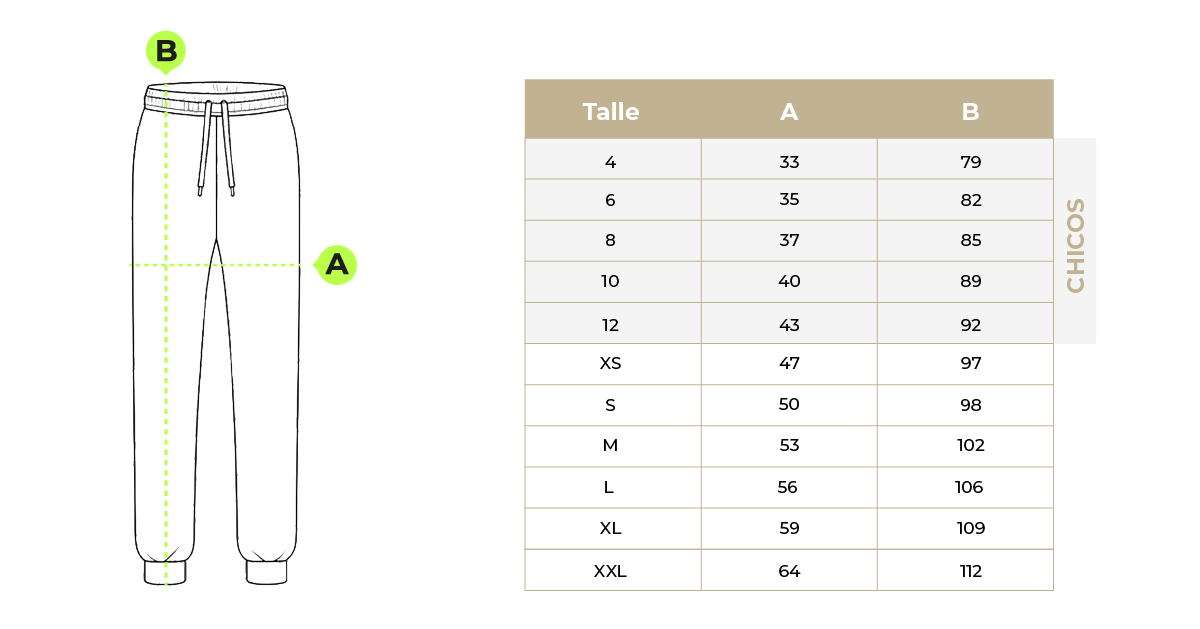Click the vertical CHICOS label

tap(1076, 245)
